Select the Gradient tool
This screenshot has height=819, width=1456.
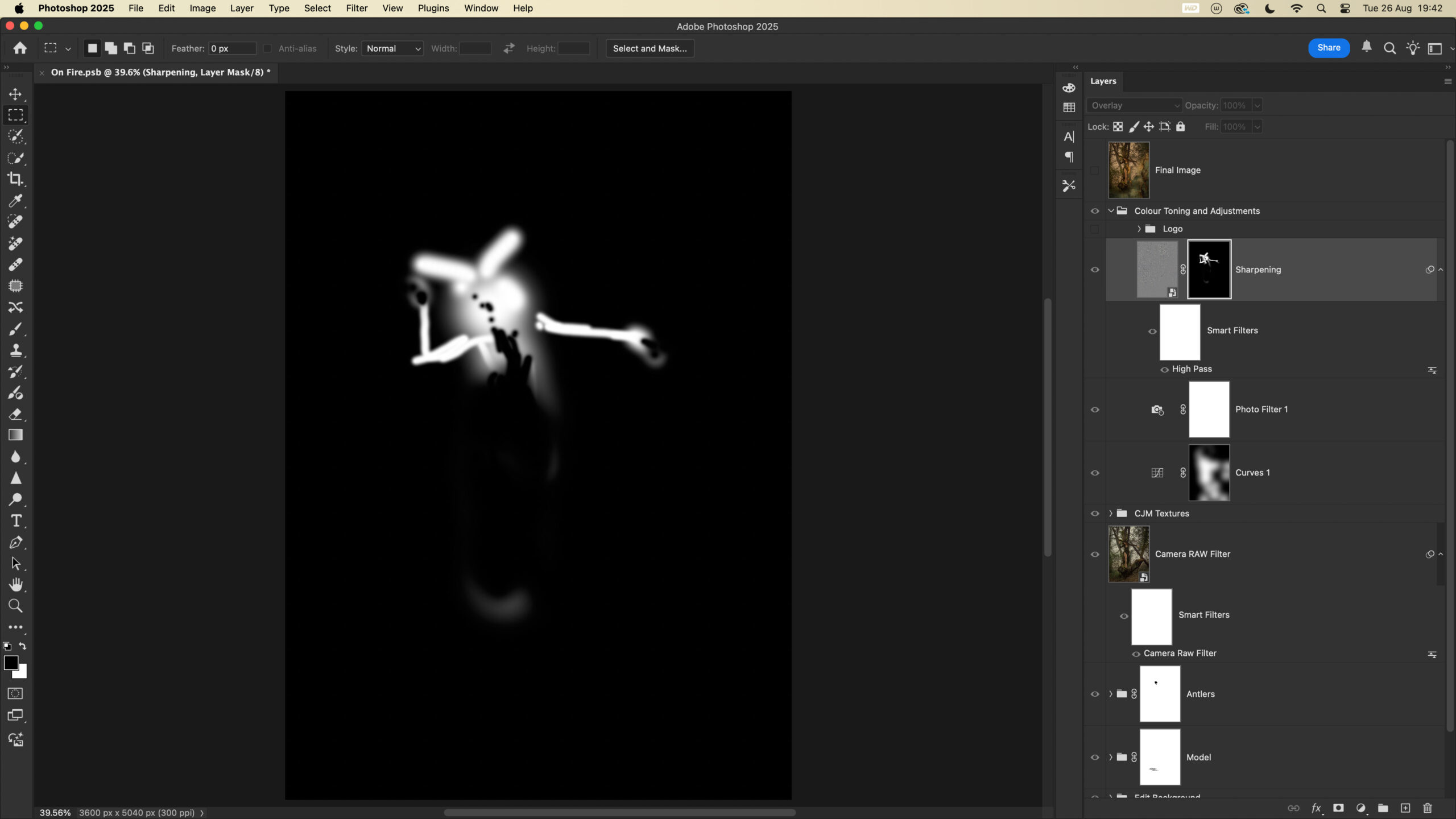pyautogui.click(x=15, y=436)
